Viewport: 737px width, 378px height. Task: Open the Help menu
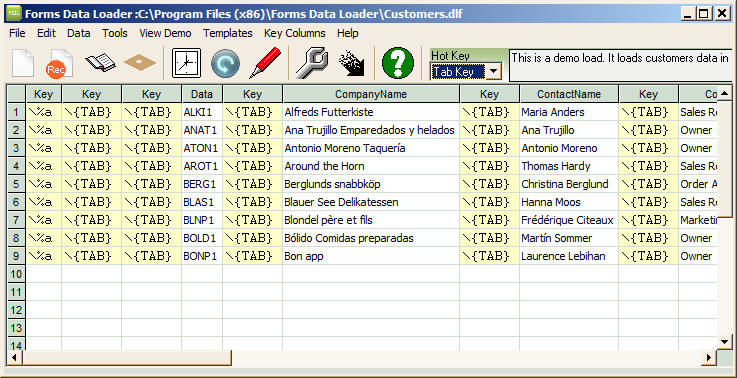click(x=347, y=33)
